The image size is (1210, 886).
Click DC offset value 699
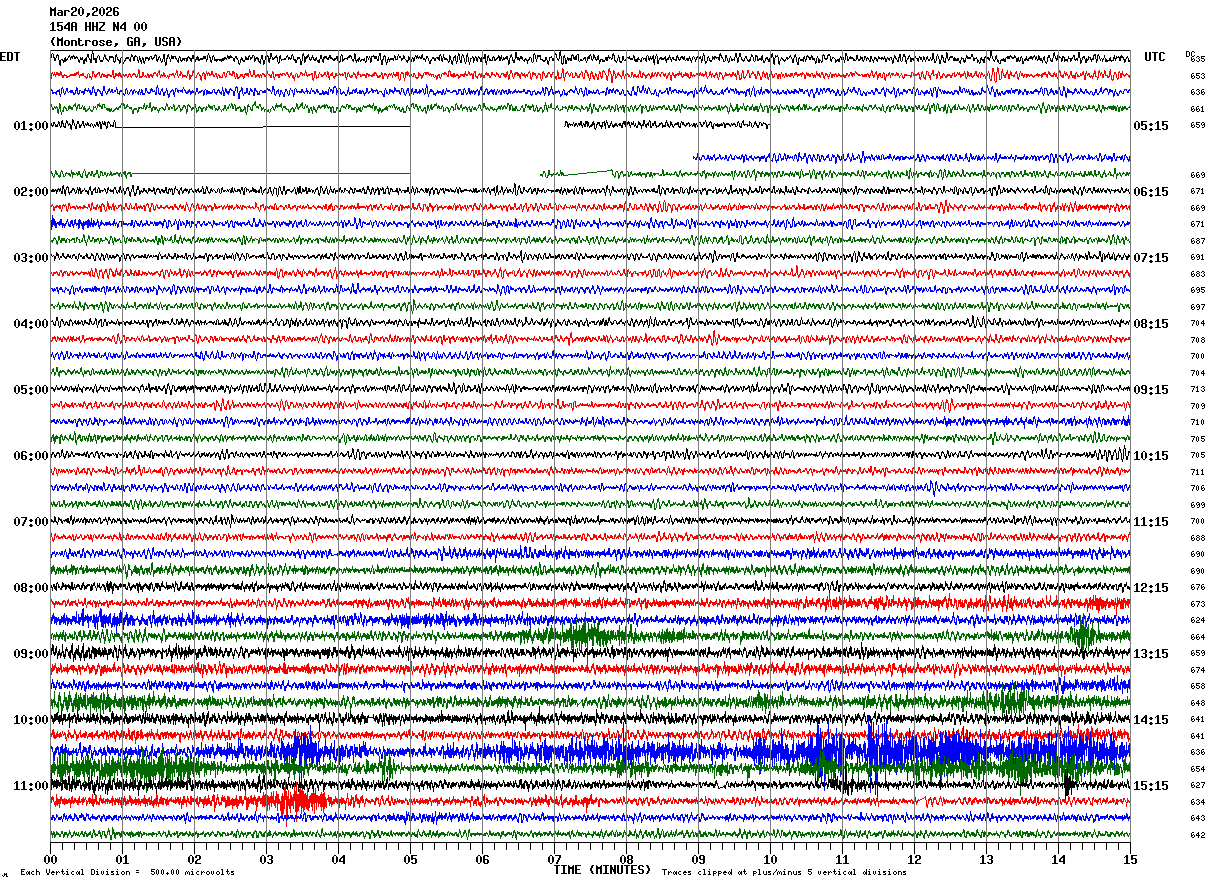pyautogui.click(x=1197, y=505)
